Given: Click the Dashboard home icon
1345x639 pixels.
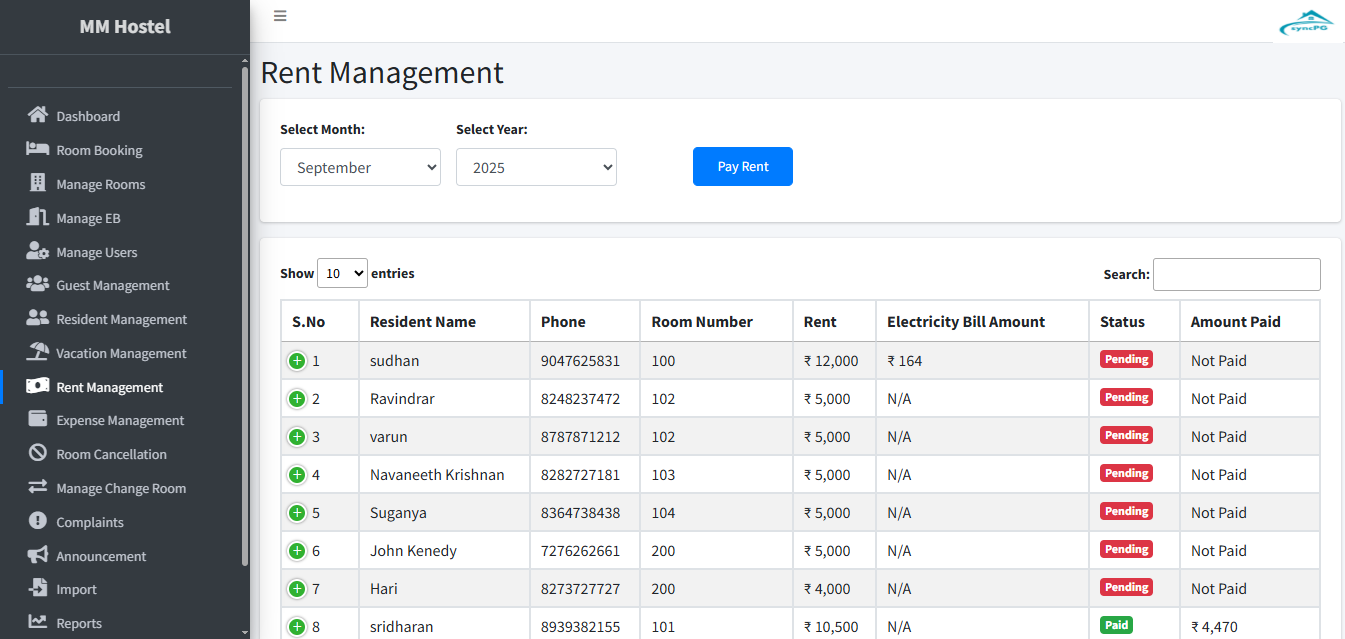Looking at the screenshot, I should [x=38, y=115].
